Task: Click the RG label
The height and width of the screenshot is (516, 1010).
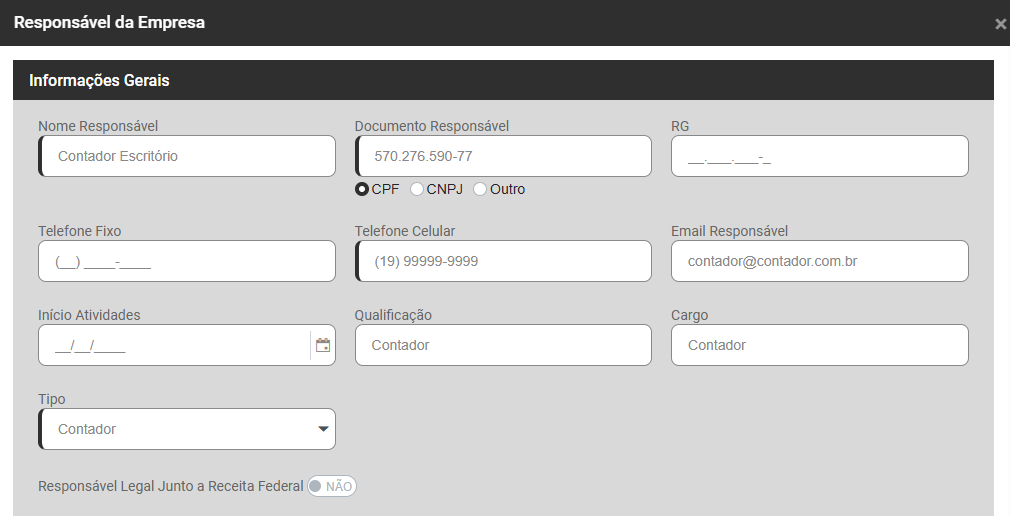Action: 680,126
